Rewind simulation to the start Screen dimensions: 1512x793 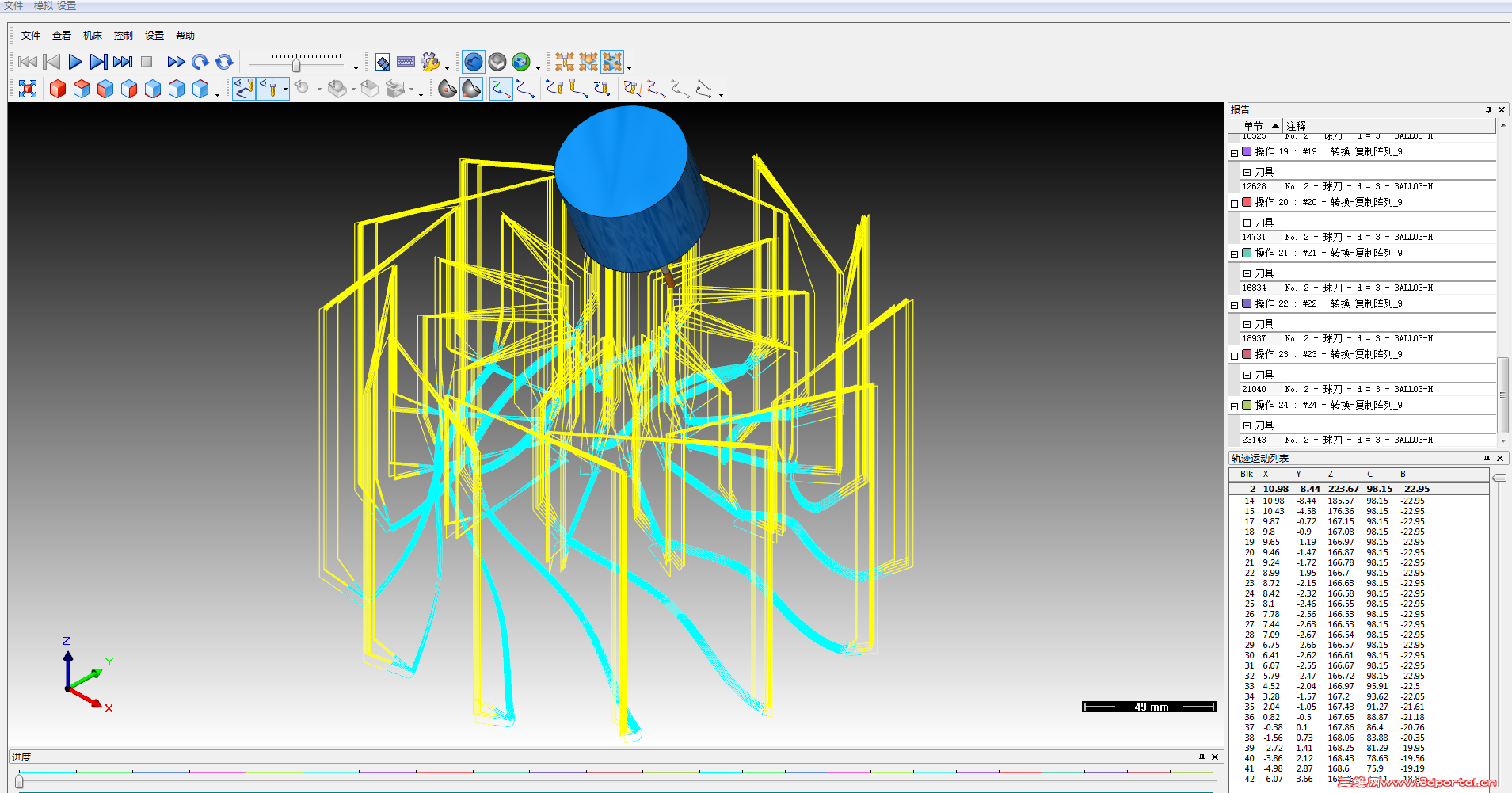(x=28, y=62)
